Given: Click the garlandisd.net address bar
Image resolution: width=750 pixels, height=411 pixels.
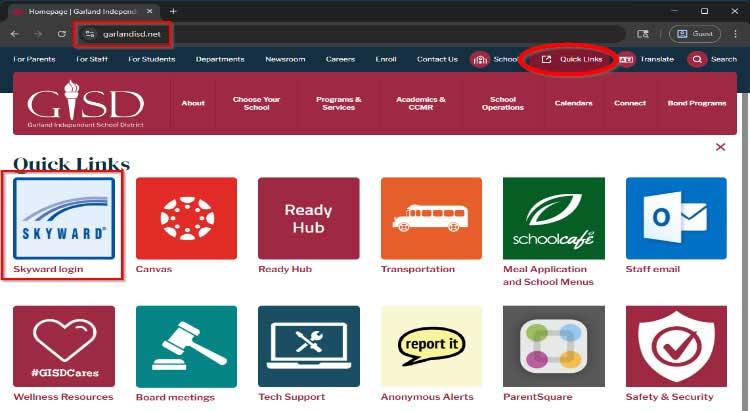Looking at the screenshot, I should coord(352,34).
